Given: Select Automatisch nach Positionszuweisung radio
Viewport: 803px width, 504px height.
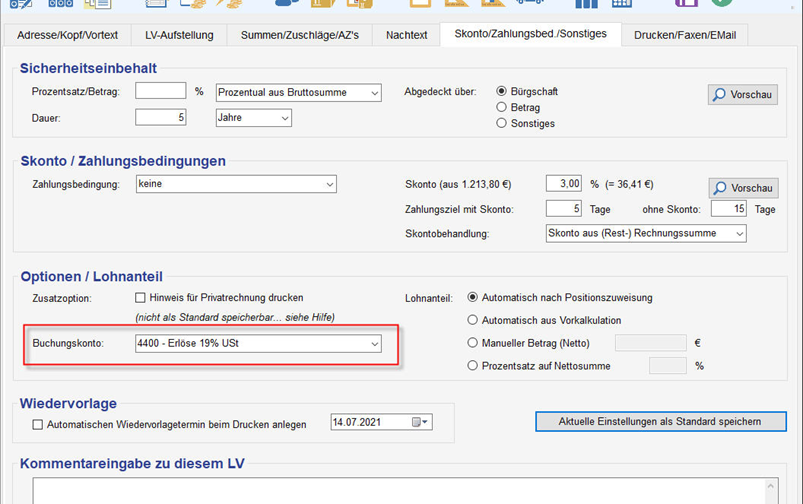Looking at the screenshot, I should [x=472, y=297].
